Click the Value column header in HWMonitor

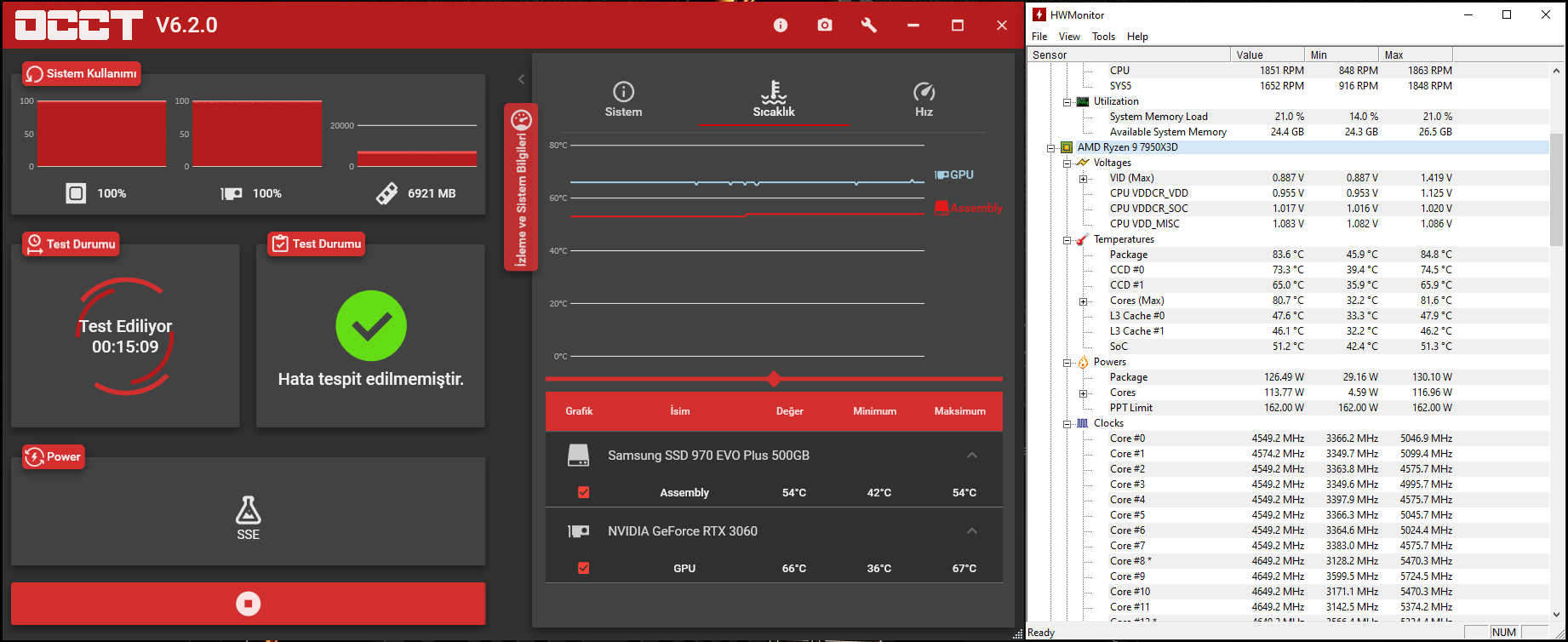(1268, 54)
